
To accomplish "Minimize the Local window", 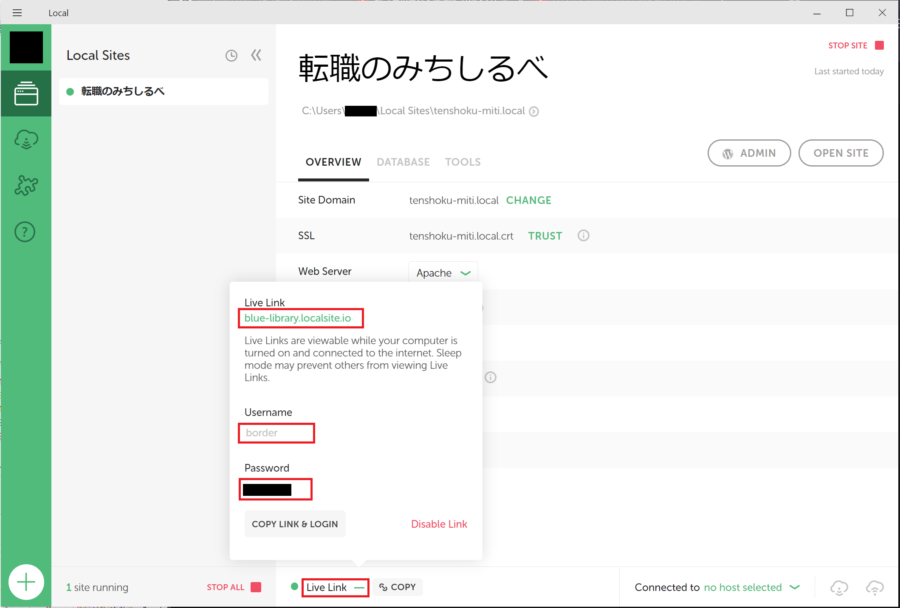I will 817,13.
